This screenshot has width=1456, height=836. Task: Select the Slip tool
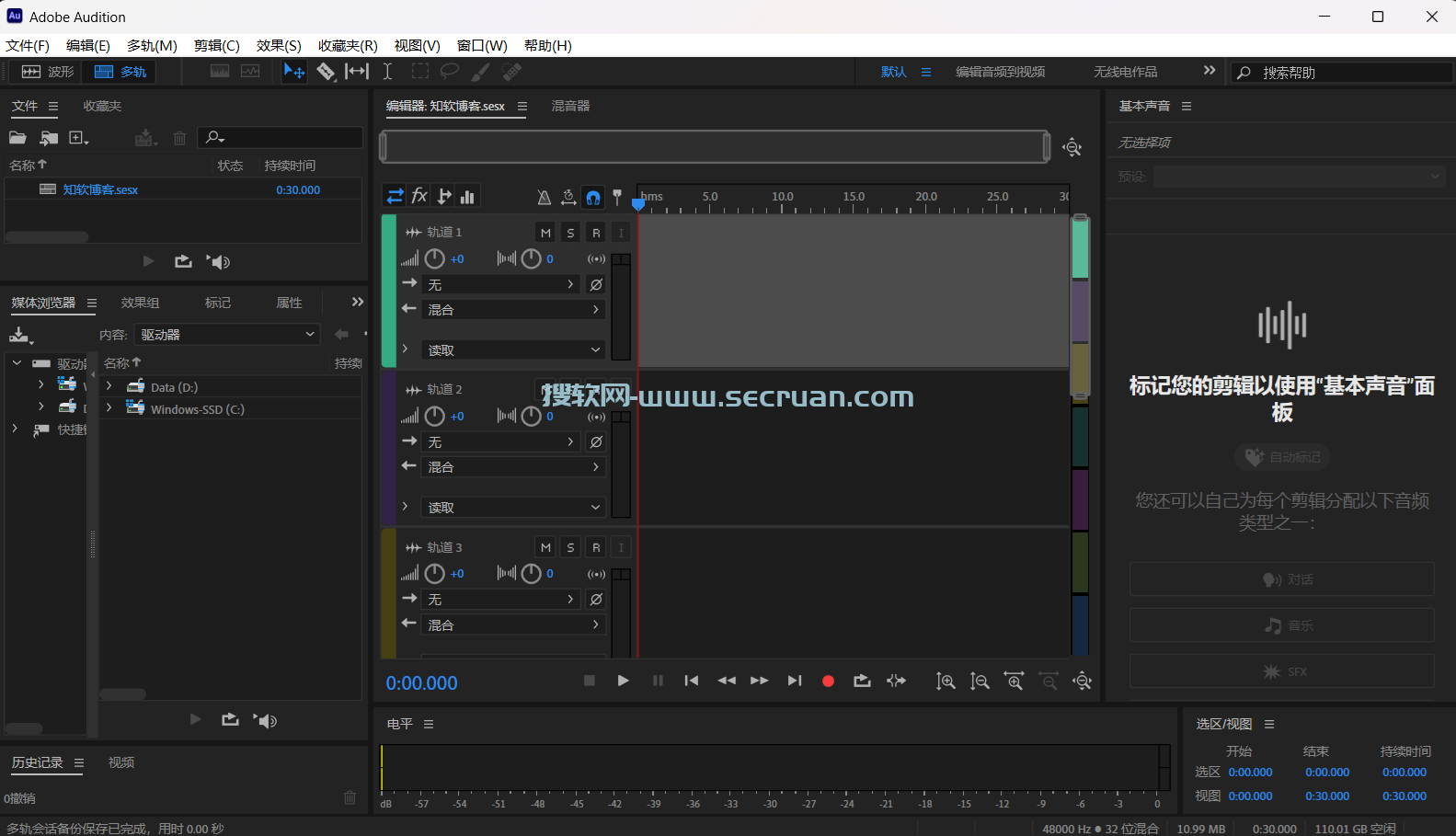click(x=357, y=72)
